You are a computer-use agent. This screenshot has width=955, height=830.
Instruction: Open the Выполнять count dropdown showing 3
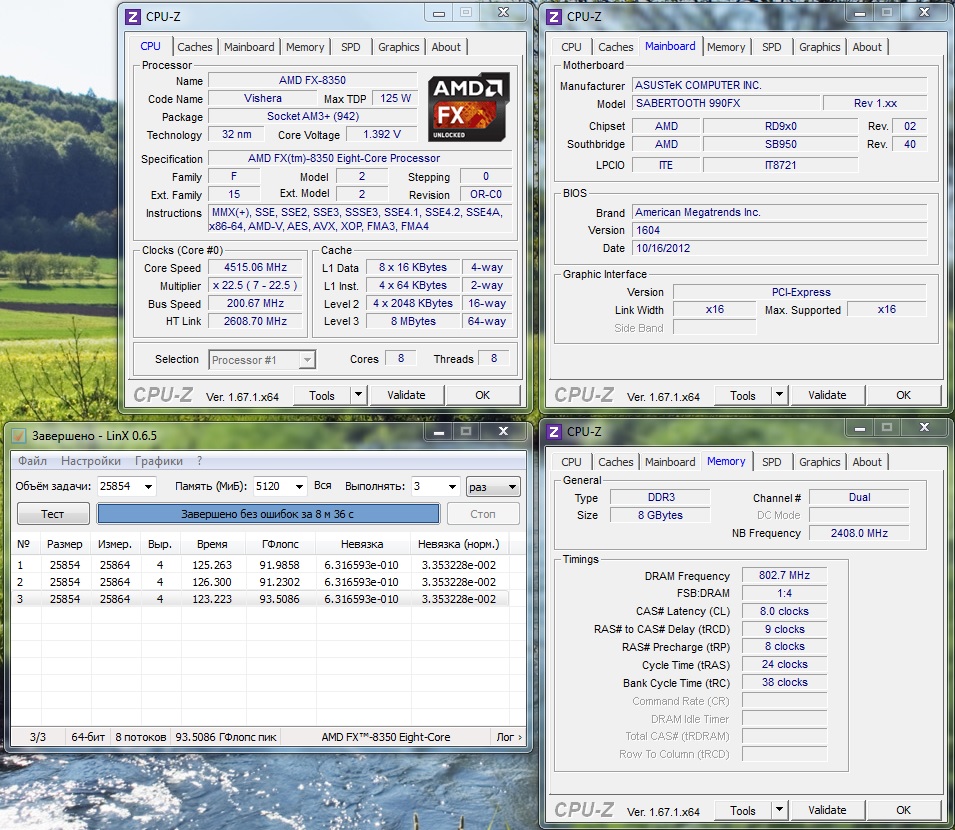[452, 487]
